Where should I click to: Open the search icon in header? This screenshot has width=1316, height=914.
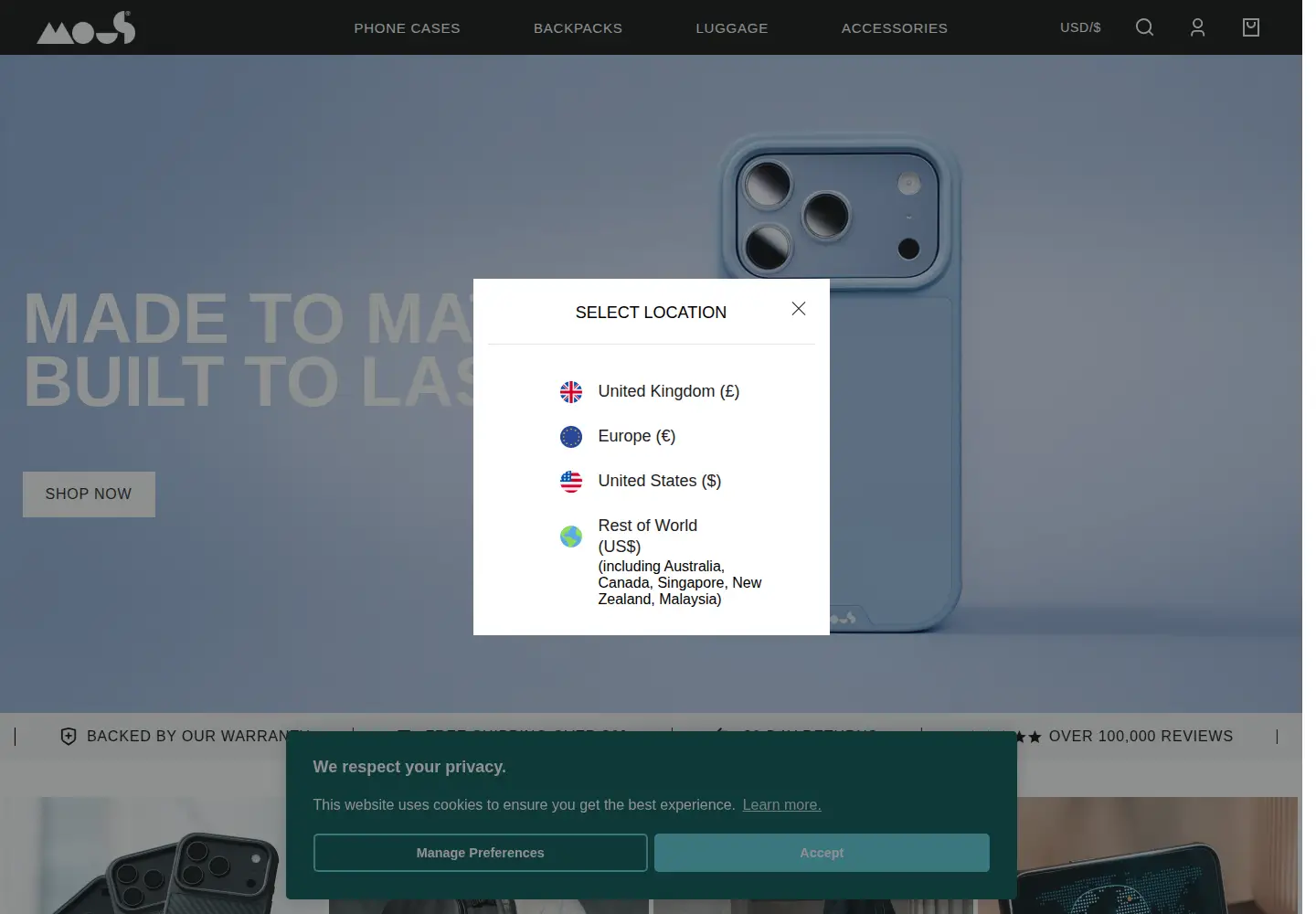coord(1144,27)
